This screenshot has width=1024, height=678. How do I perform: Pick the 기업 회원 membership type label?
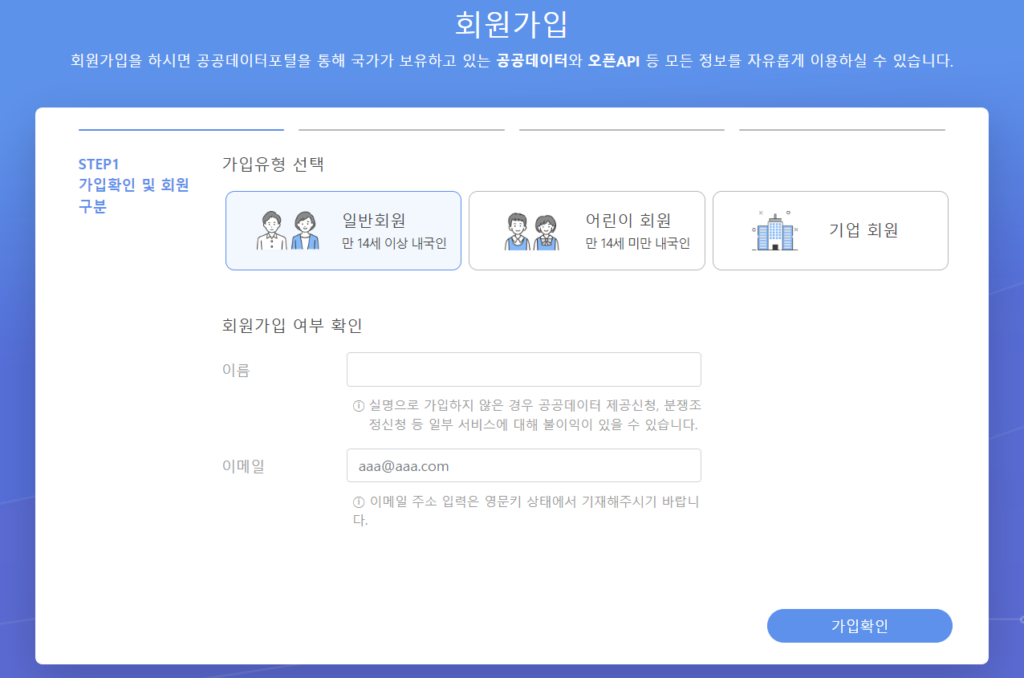tap(864, 230)
